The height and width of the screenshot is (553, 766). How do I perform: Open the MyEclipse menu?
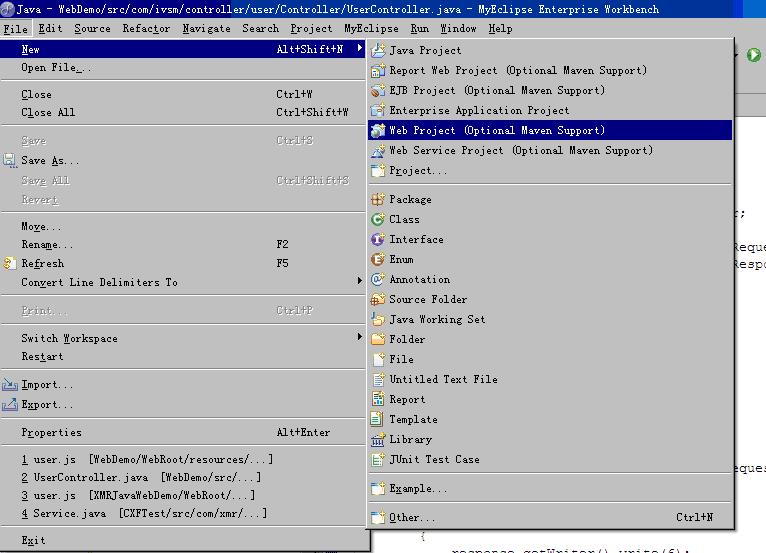point(371,28)
